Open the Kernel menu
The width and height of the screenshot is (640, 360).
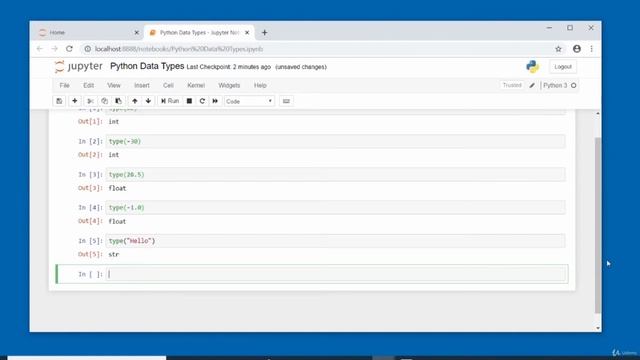click(196, 85)
